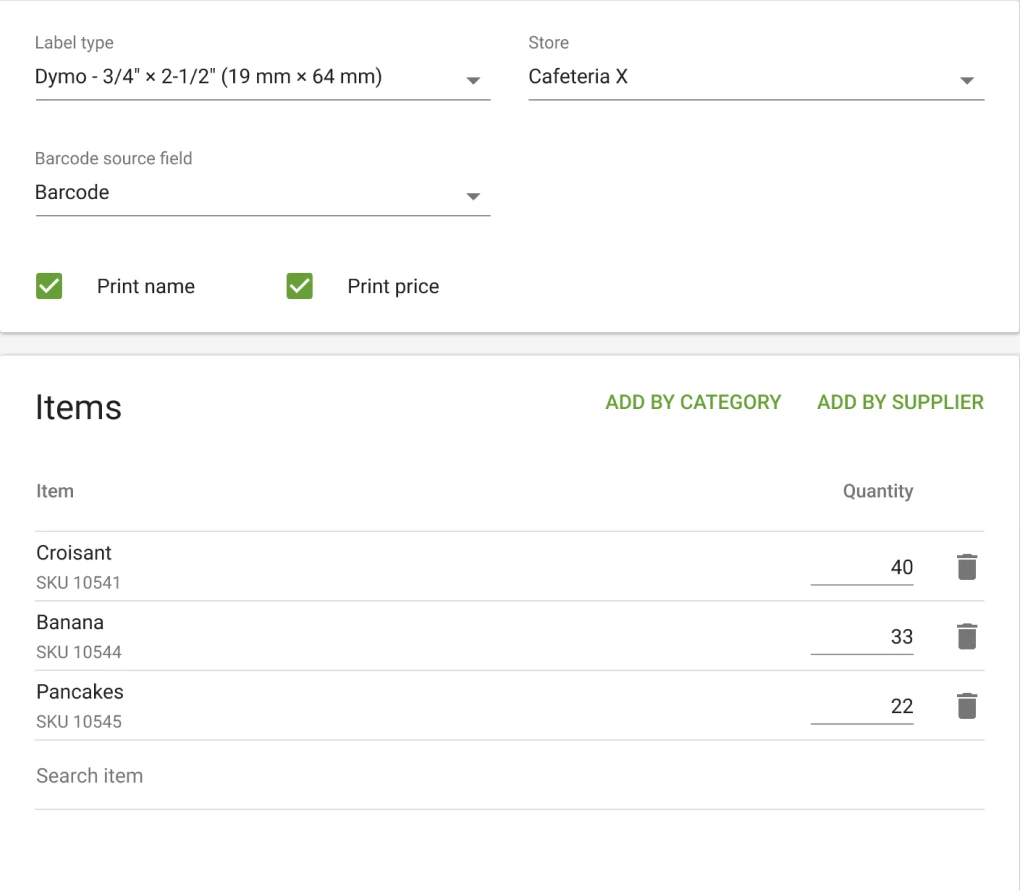Select the Croisant item name

(x=74, y=553)
